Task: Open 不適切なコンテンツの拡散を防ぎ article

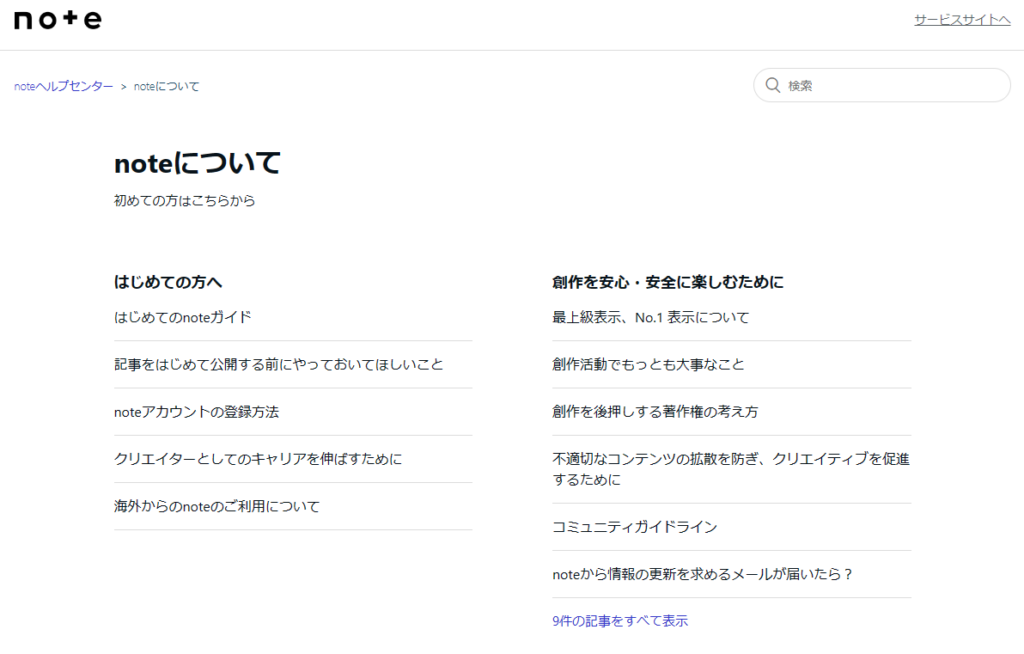Action: pyautogui.click(x=731, y=469)
